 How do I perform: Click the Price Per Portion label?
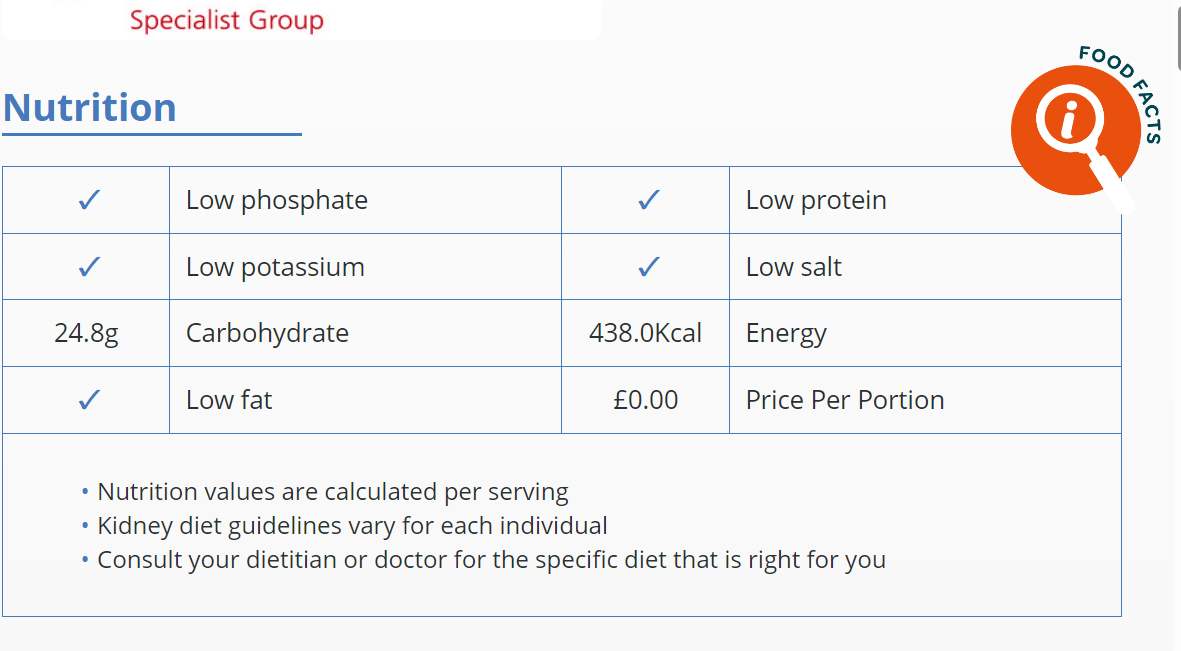[845, 400]
